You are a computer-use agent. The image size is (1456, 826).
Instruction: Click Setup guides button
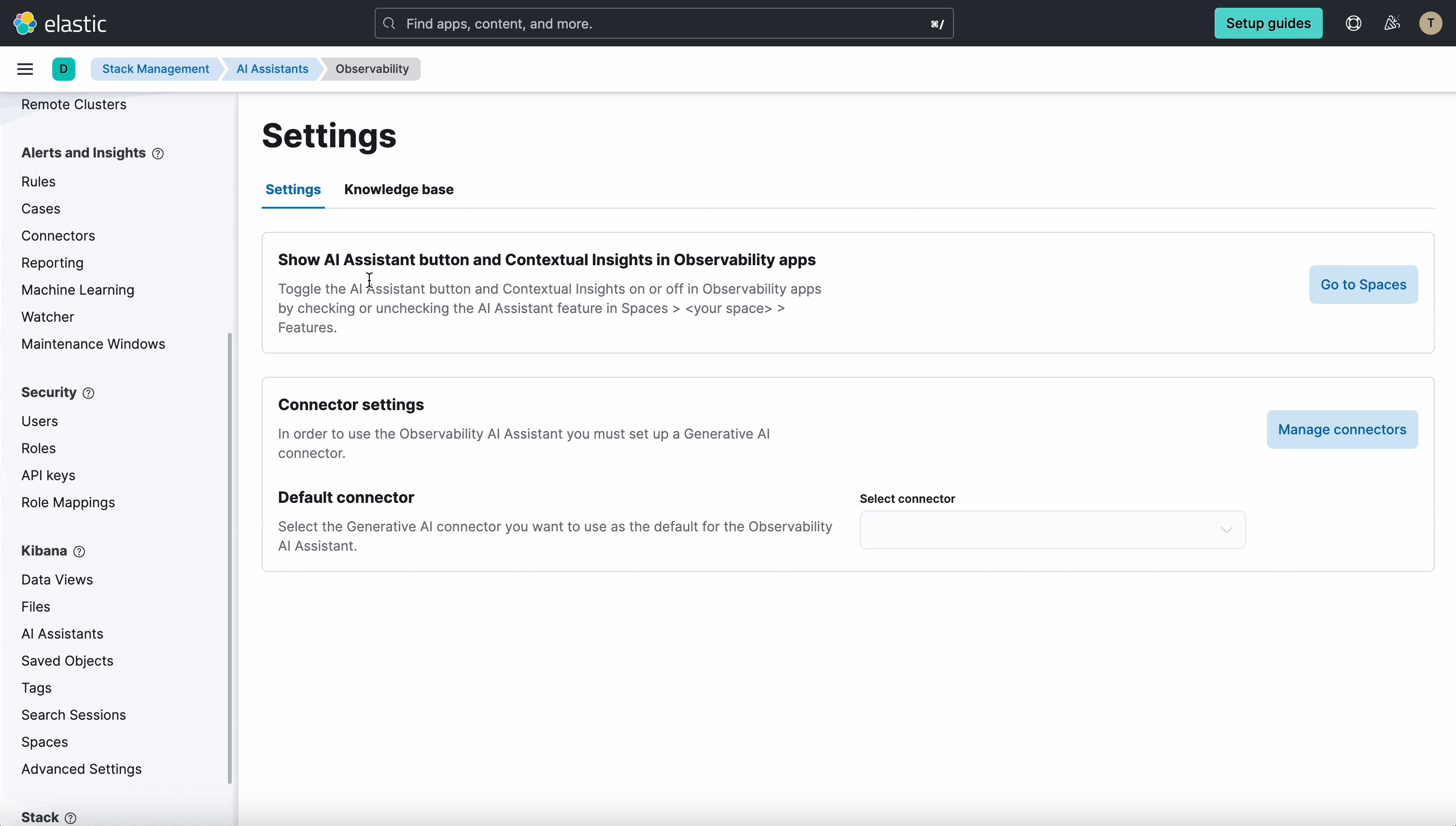(x=1268, y=23)
